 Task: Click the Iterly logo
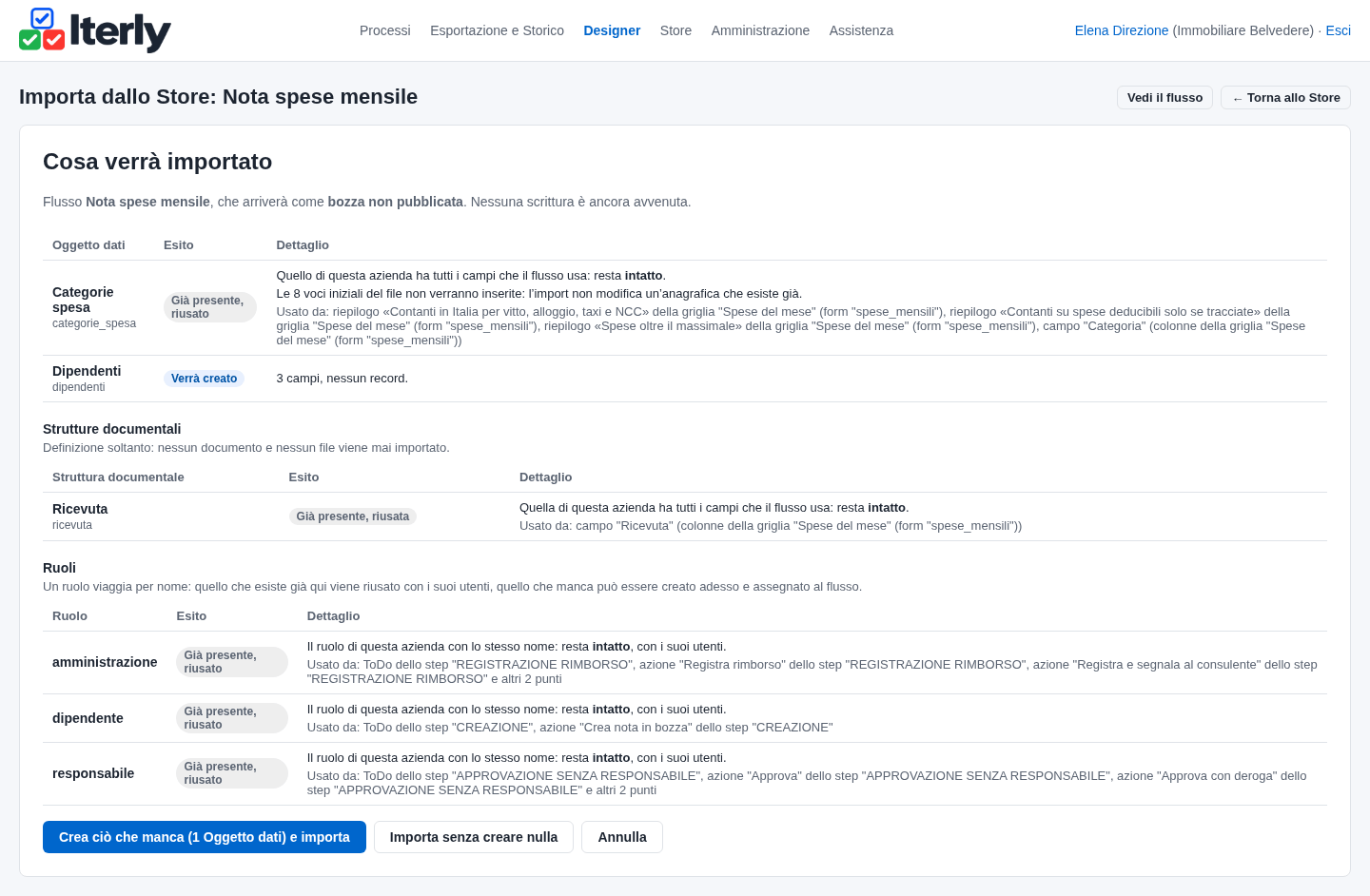click(x=95, y=30)
